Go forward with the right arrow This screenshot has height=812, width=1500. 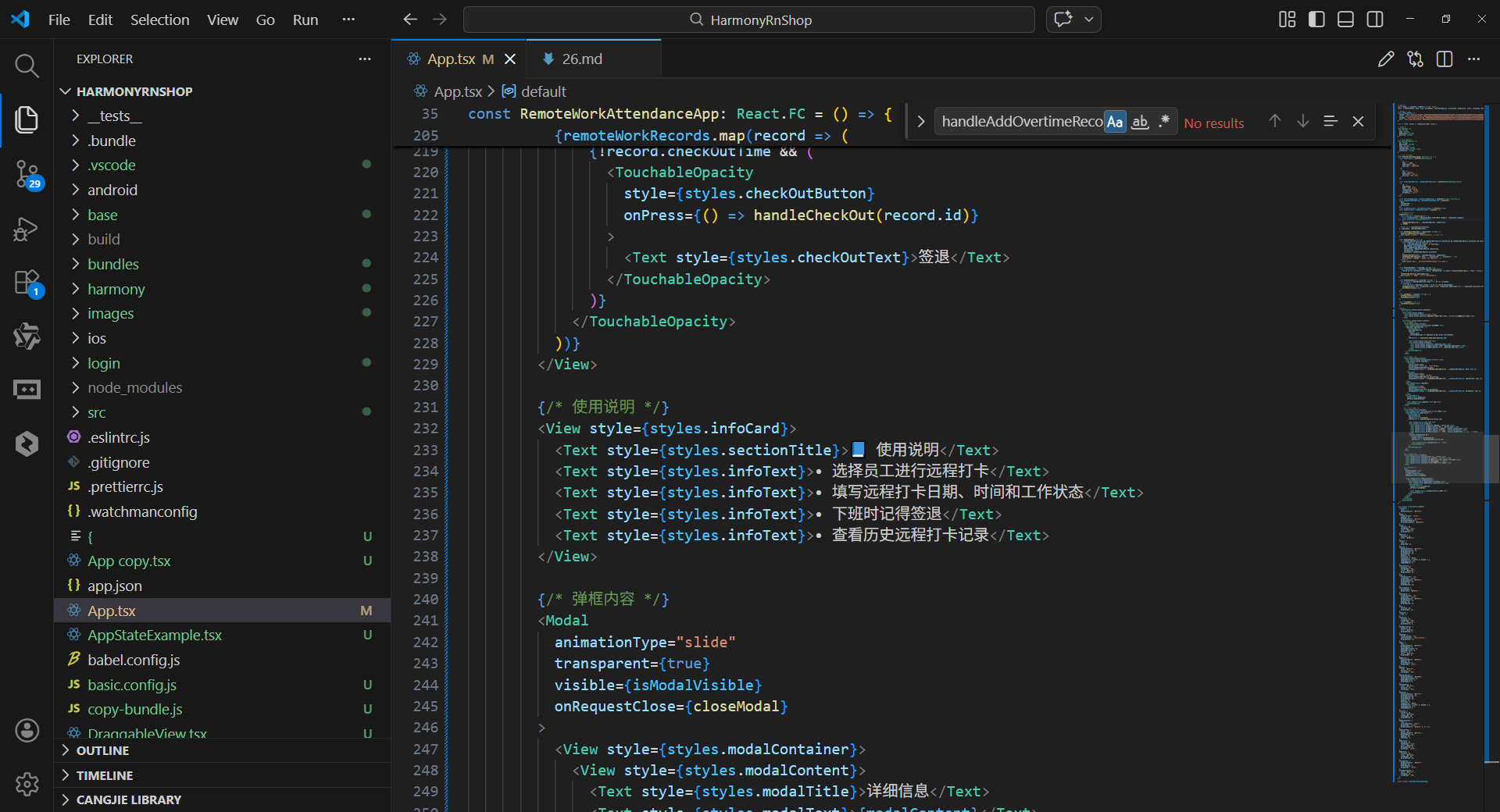coord(440,20)
